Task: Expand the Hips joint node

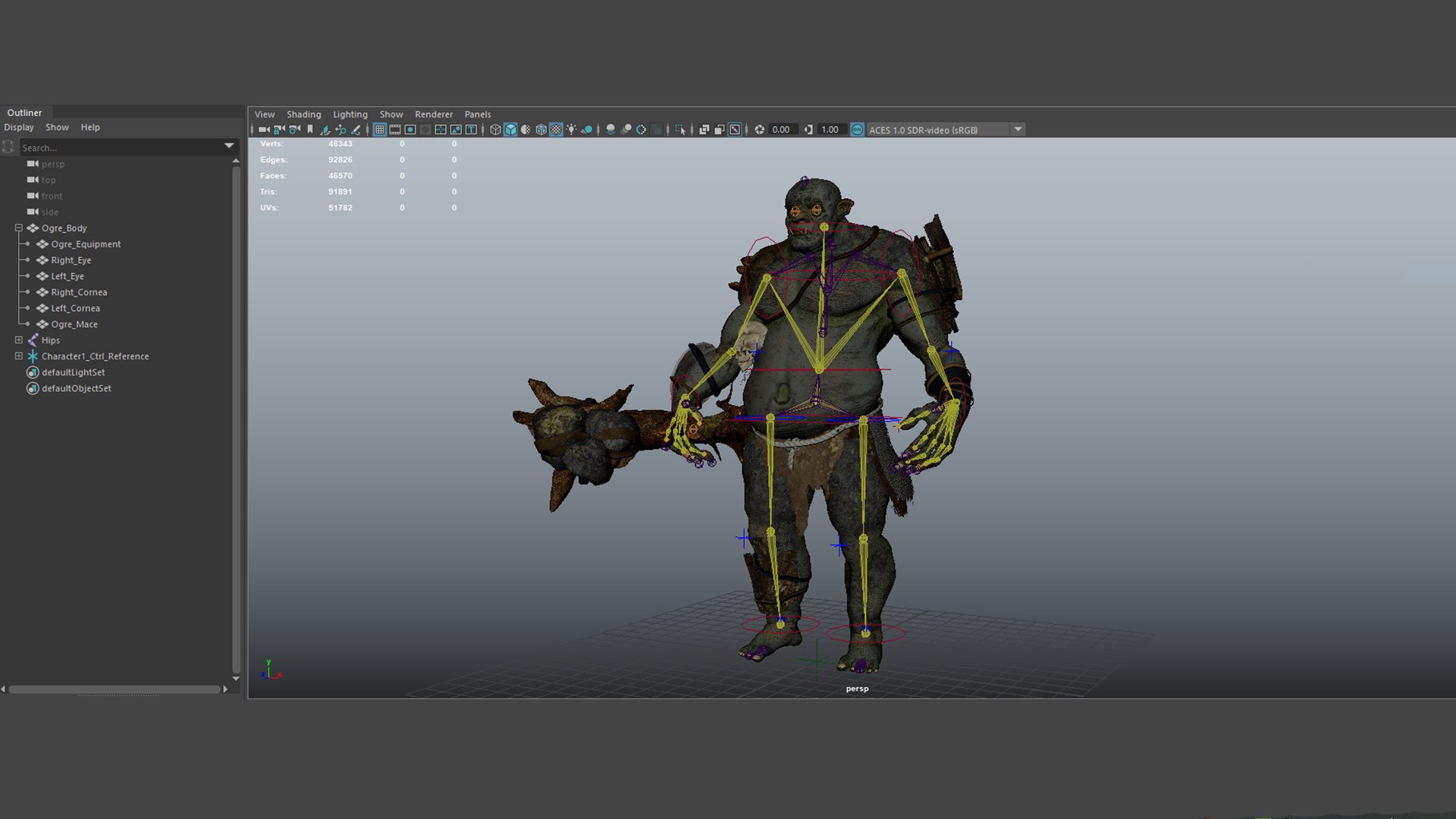Action: pos(19,340)
